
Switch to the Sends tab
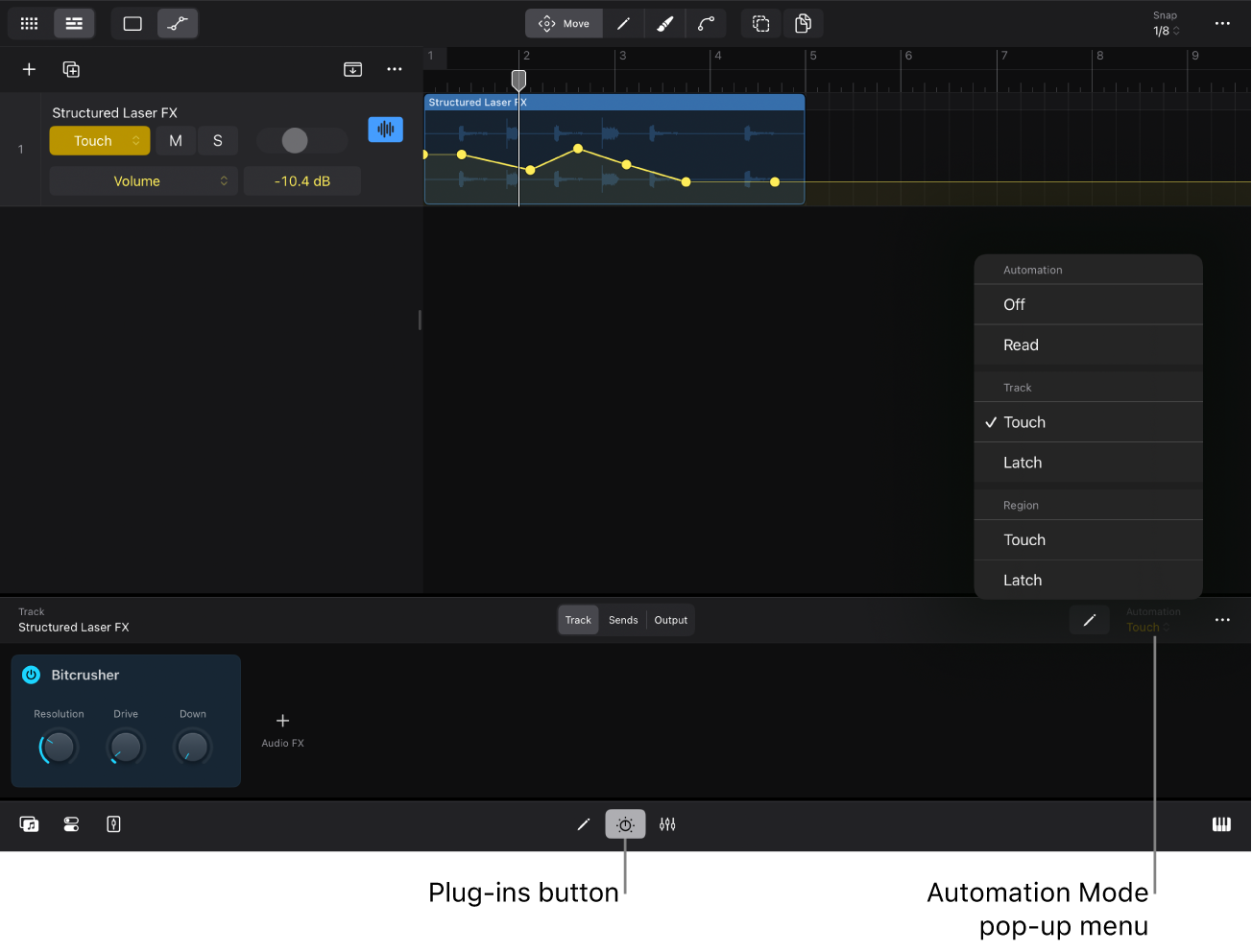622,619
